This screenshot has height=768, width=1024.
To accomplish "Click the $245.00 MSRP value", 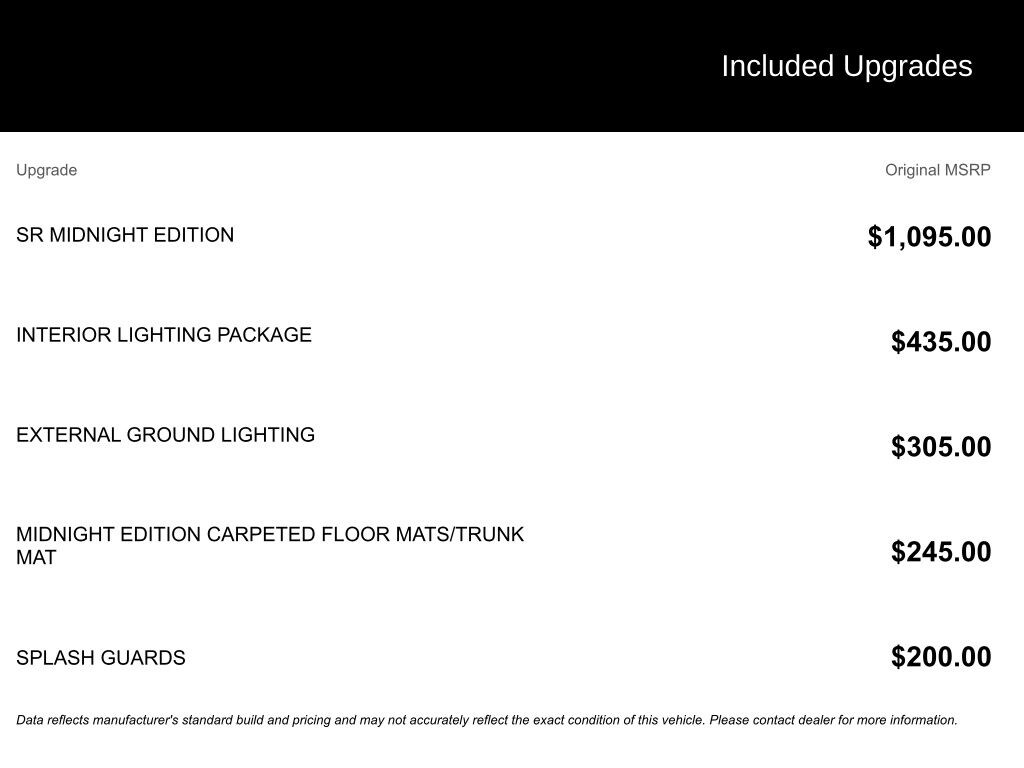I will pyautogui.click(x=941, y=552).
